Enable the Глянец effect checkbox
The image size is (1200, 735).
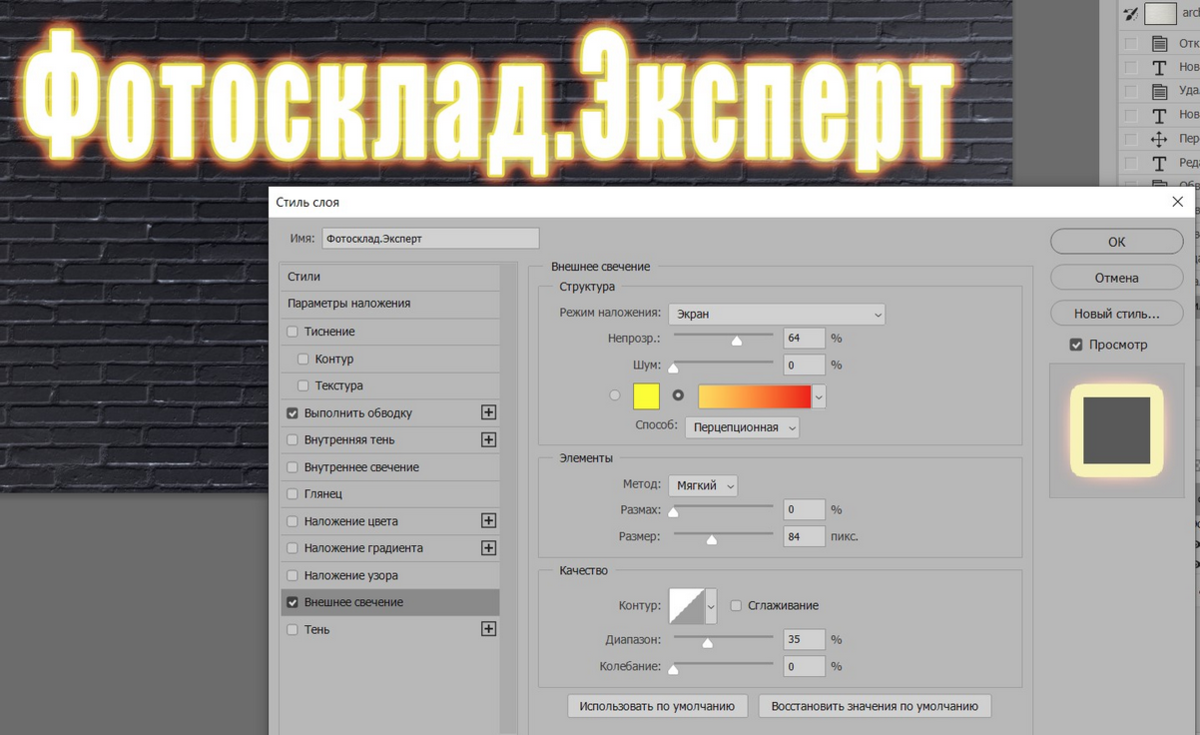tap(292, 494)
